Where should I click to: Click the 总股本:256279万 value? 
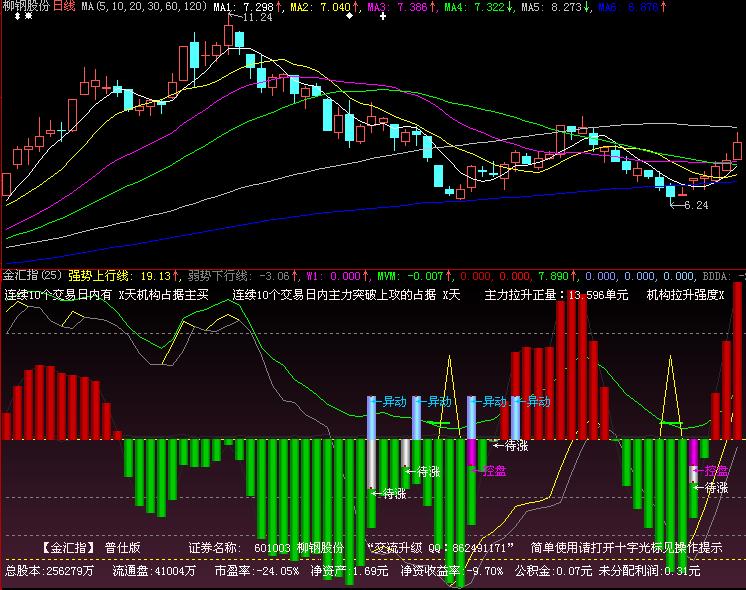[x=49, y=570]
